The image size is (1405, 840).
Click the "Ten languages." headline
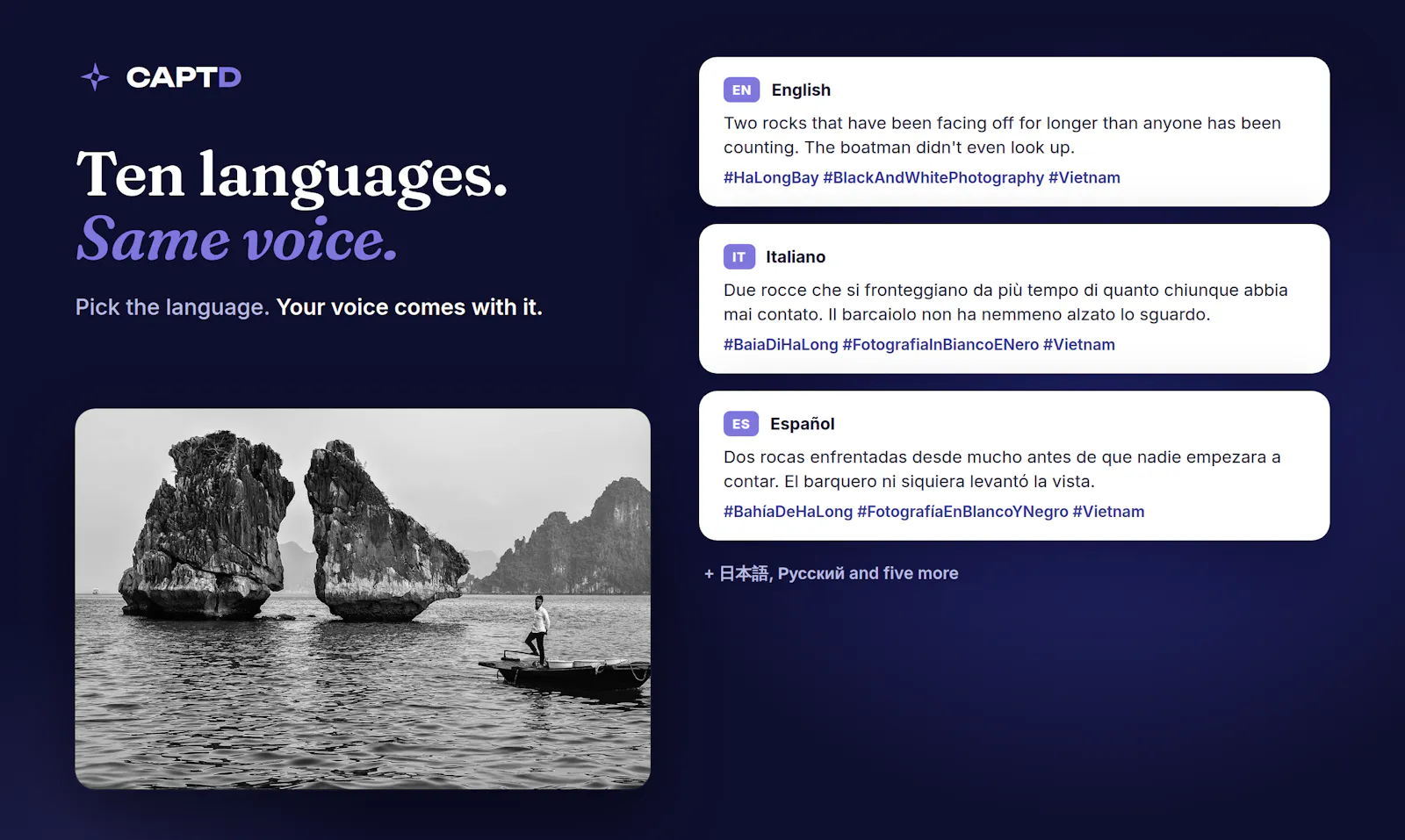pyautogui.click(x=292, y=176)
